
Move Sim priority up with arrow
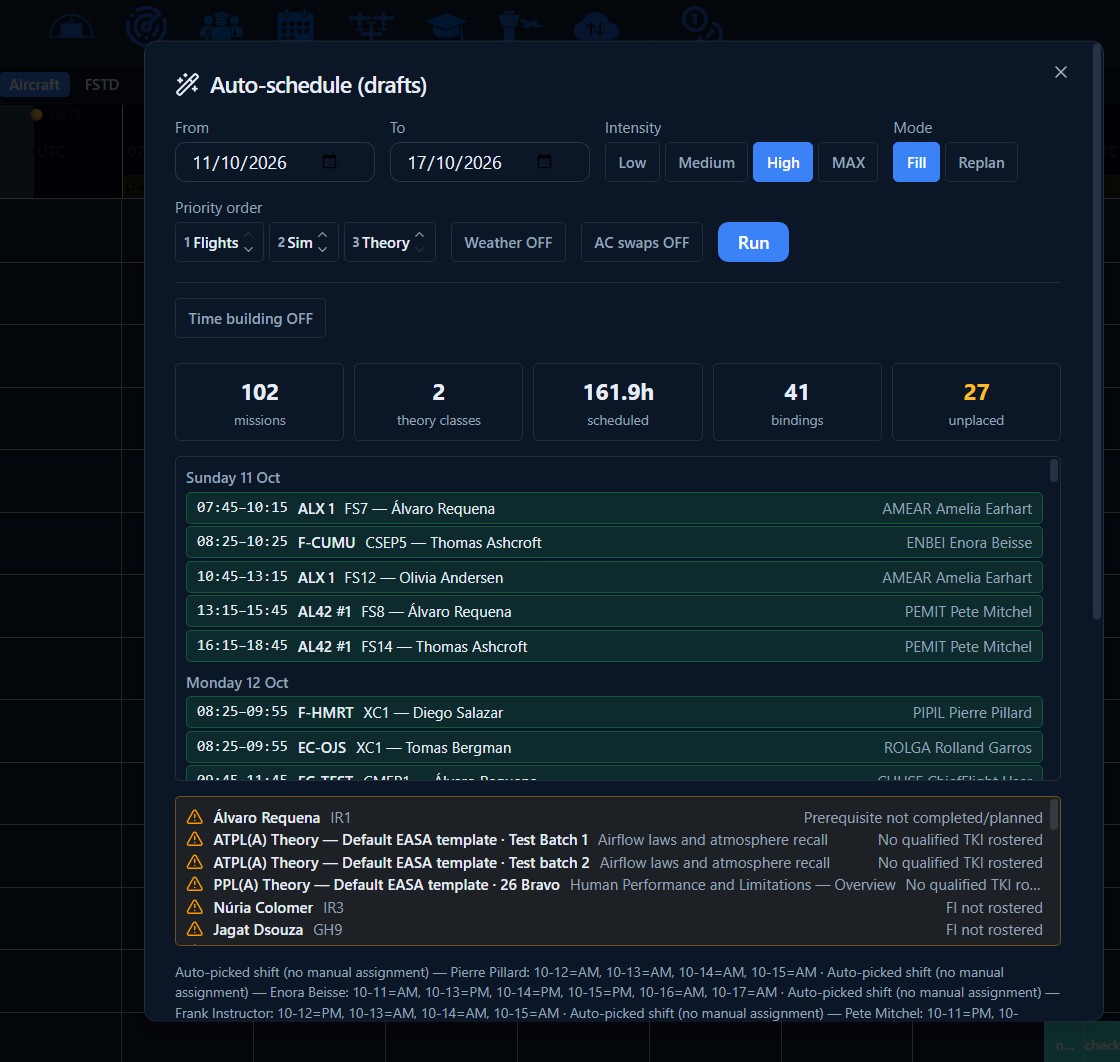(x=323, y=235)
